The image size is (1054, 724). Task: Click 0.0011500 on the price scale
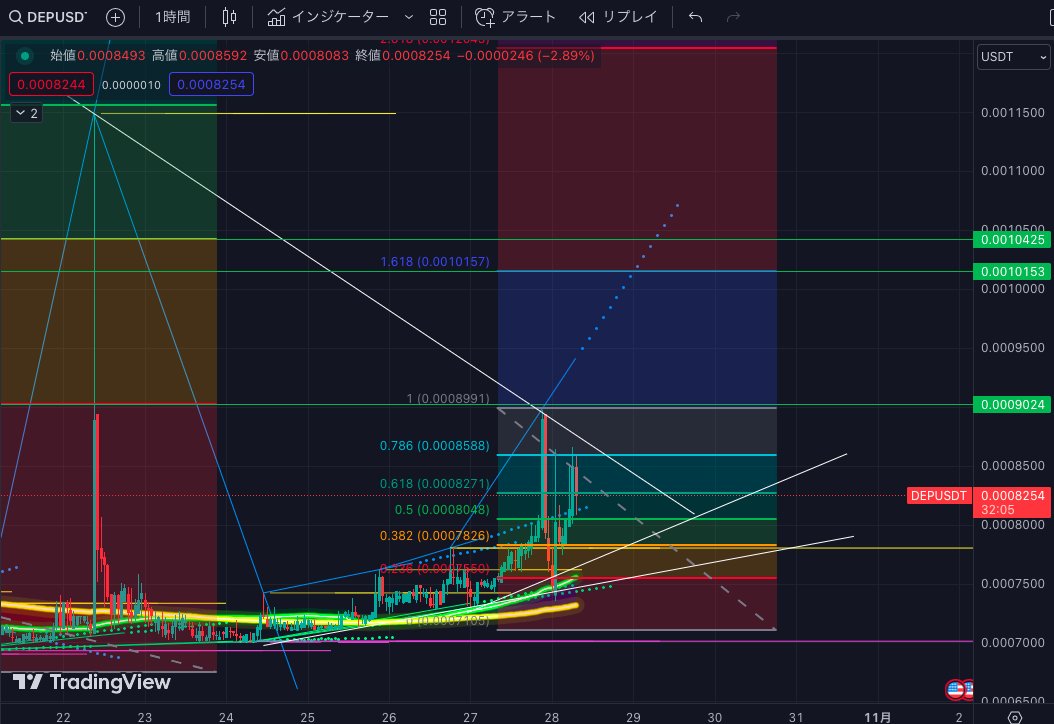(x=1012, y=112)
